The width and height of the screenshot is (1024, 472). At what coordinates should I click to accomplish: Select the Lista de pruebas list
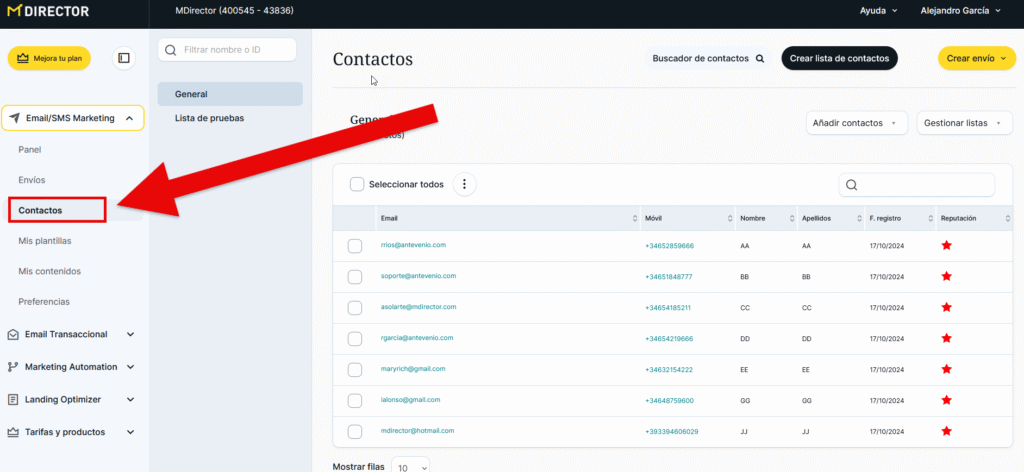(209, 118)
